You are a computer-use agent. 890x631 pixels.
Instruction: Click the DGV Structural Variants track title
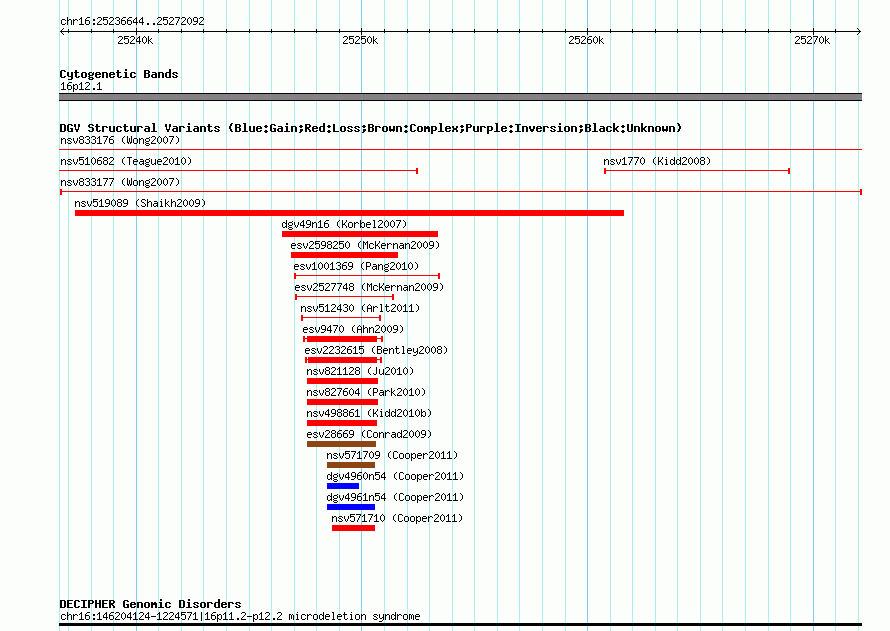point(371,128)
